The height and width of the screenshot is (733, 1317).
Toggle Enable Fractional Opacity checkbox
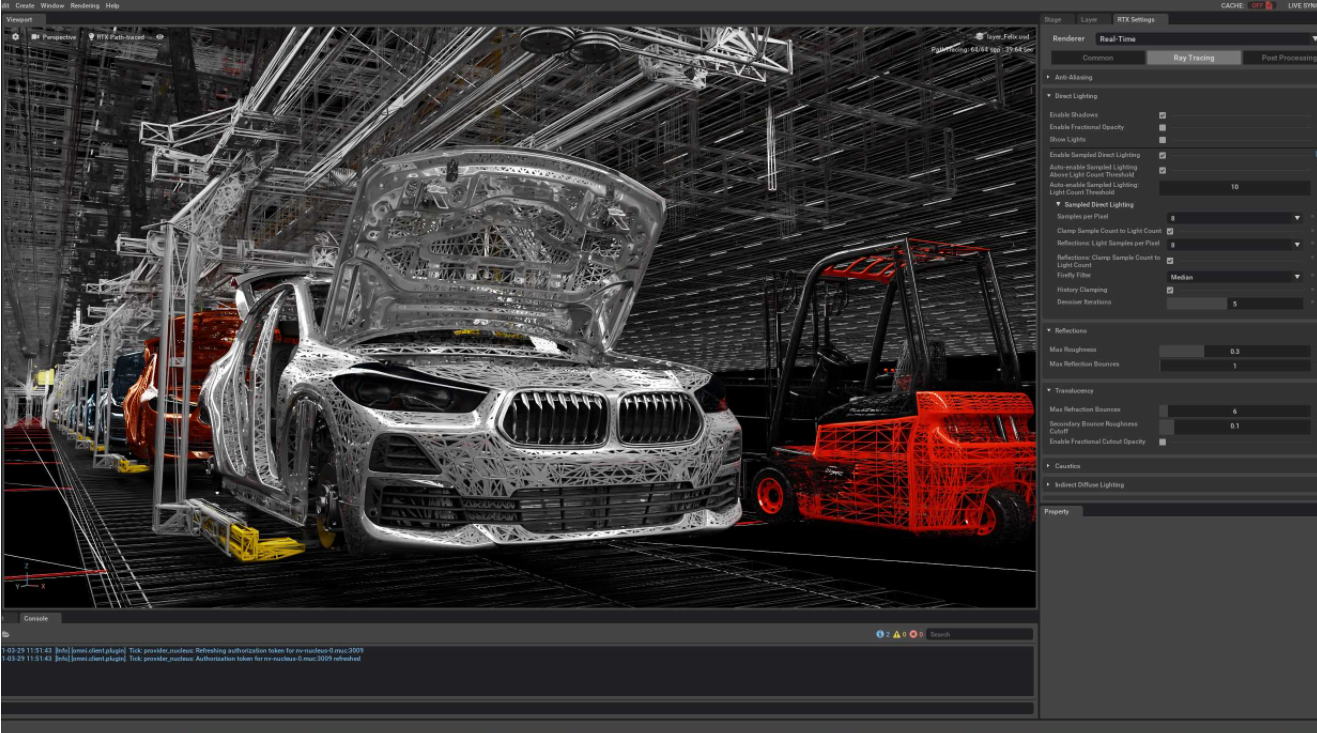1162,127
